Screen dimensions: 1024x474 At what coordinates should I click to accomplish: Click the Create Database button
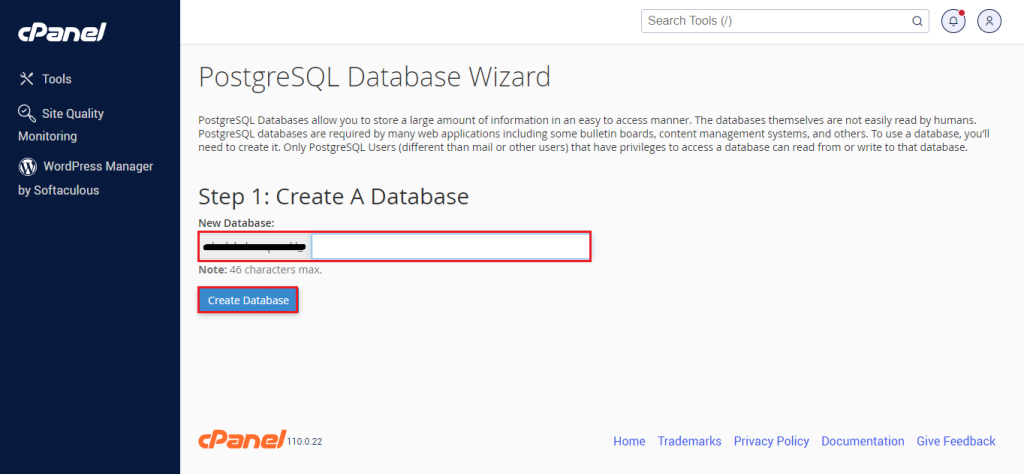248,300
